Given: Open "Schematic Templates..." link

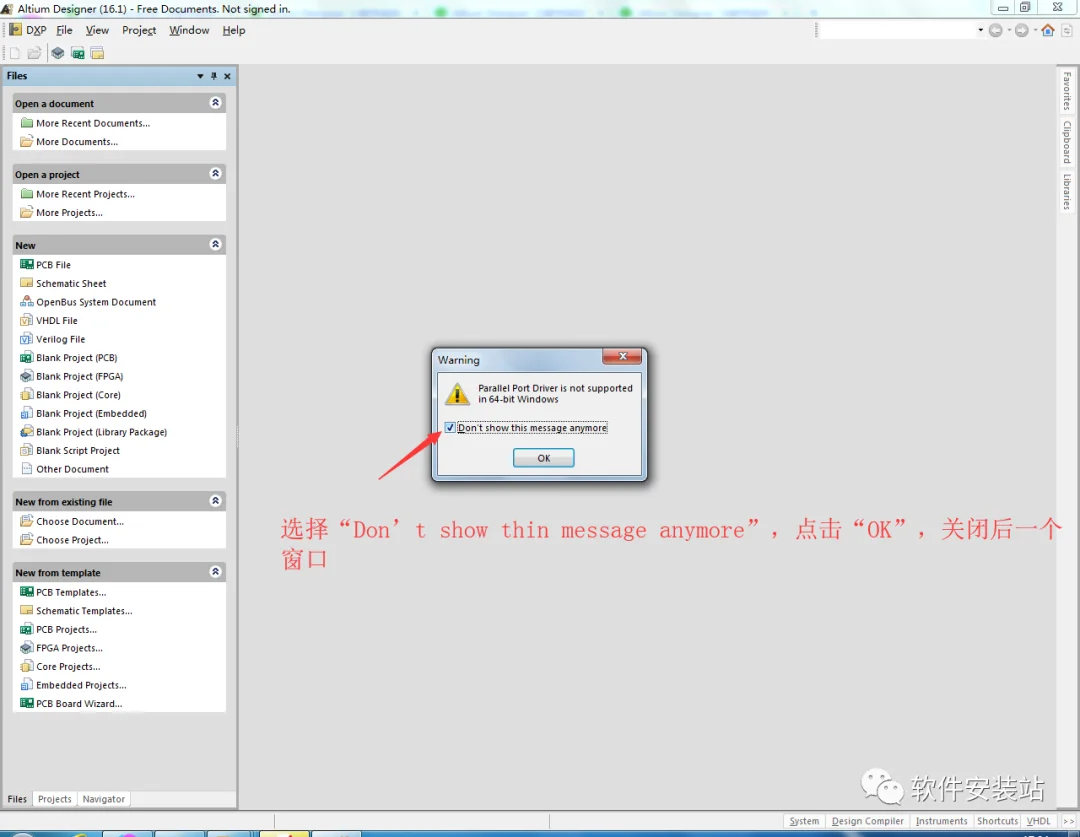Looking at the screenshot, I should (x=84, y=611).
